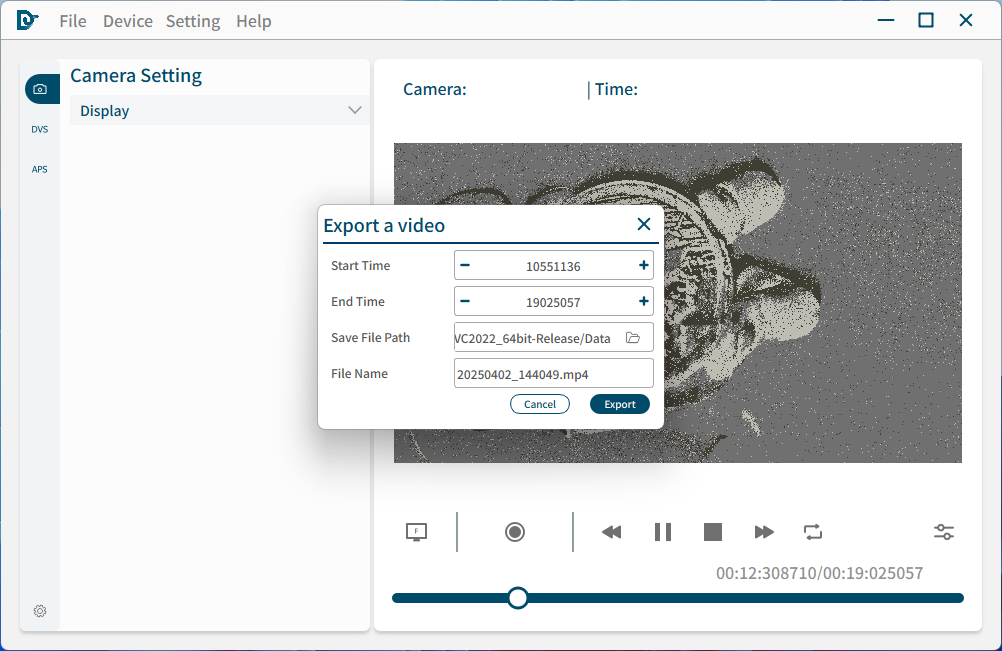Open the playback adjustment sliders icon
Viewport: 1002px width, 651px height.
tap(943, 532)
